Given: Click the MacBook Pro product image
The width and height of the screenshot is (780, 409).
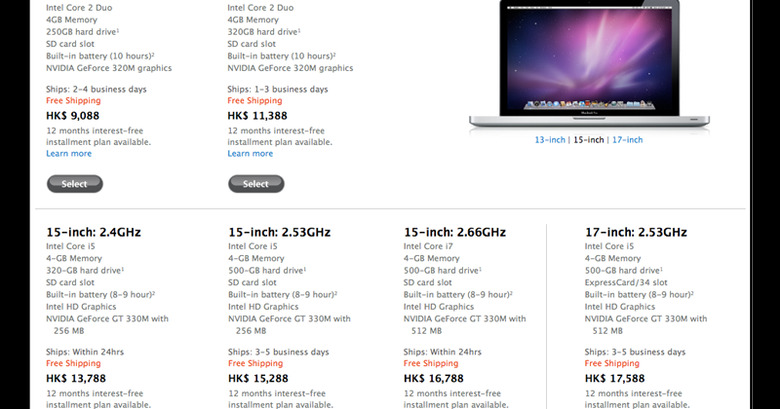Looking at the screenshot, I should click(589, 64).
